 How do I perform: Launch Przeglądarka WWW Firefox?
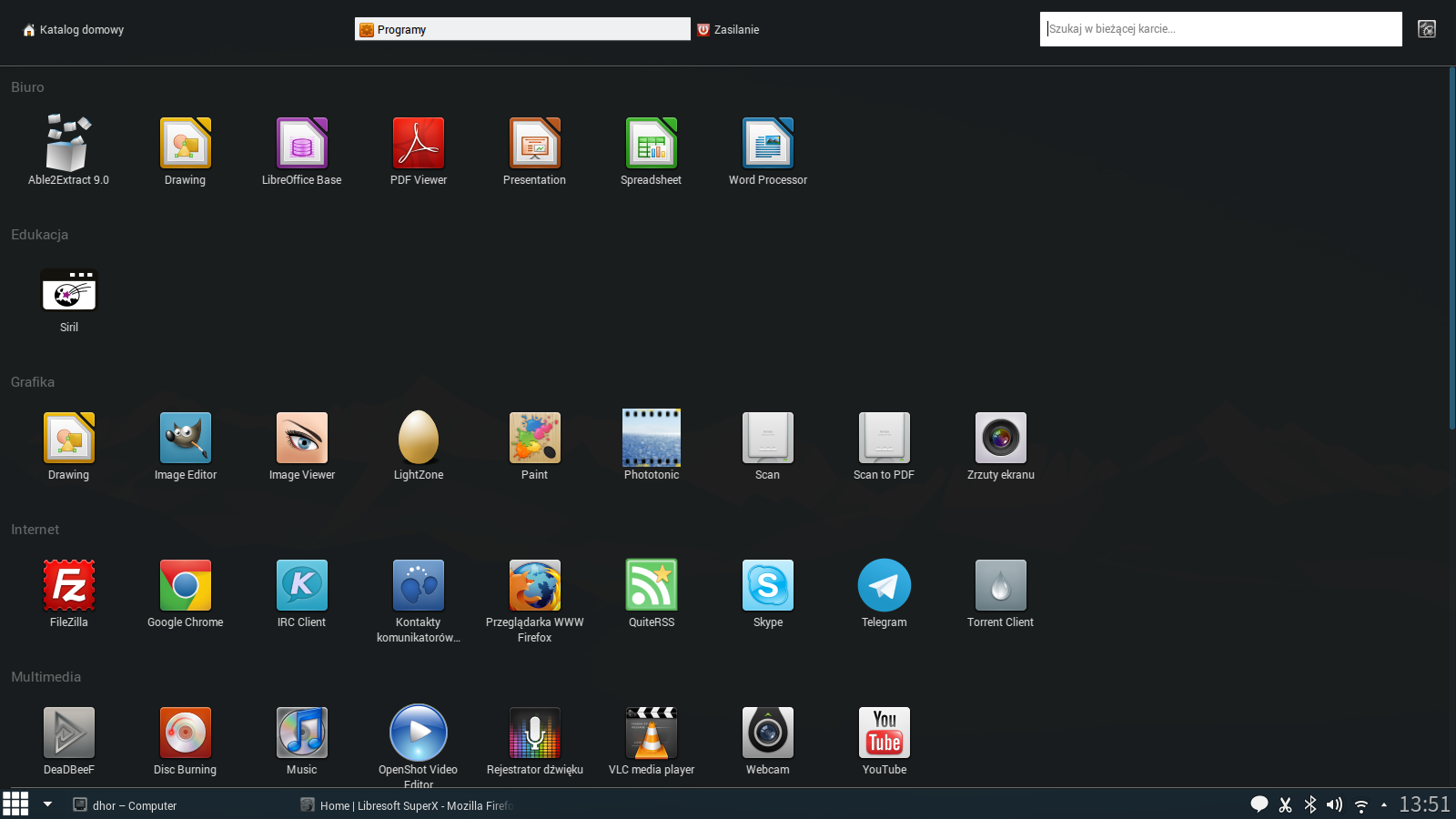click(x=534, y=601)
